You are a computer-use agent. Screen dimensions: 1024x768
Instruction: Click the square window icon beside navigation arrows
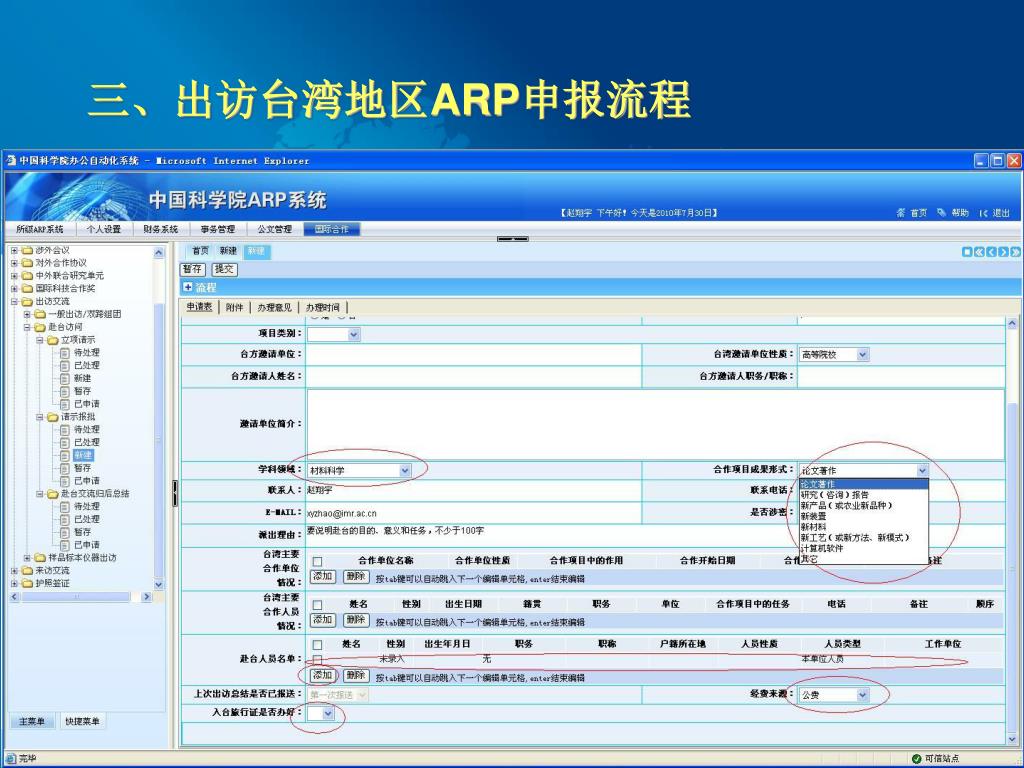click(967, 251)
